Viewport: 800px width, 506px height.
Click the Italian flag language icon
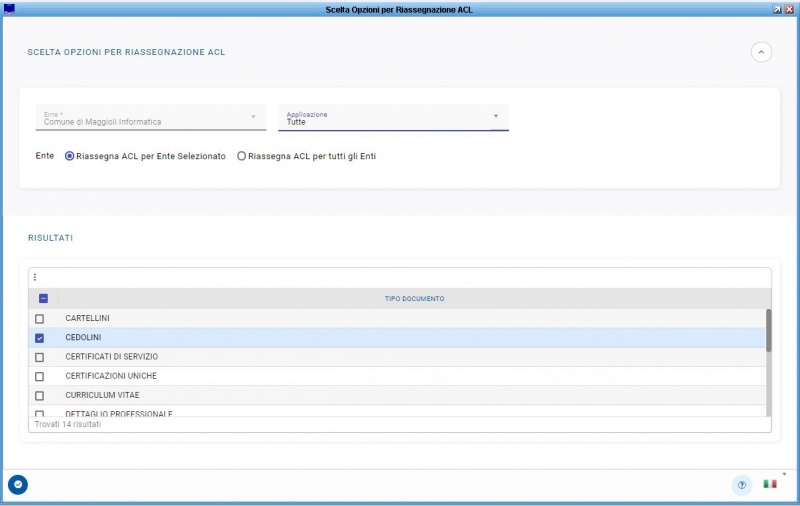coord(770,484)
